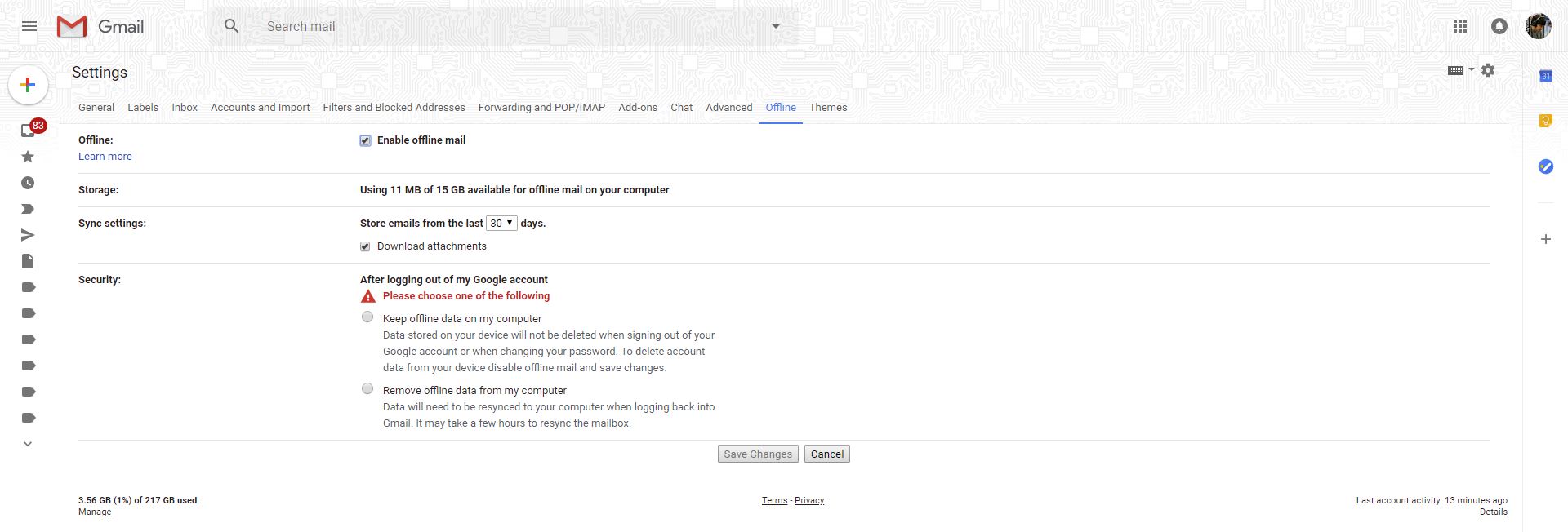Open the Themes tab
Screen dimensions: 1568x532
click(828, 107)
